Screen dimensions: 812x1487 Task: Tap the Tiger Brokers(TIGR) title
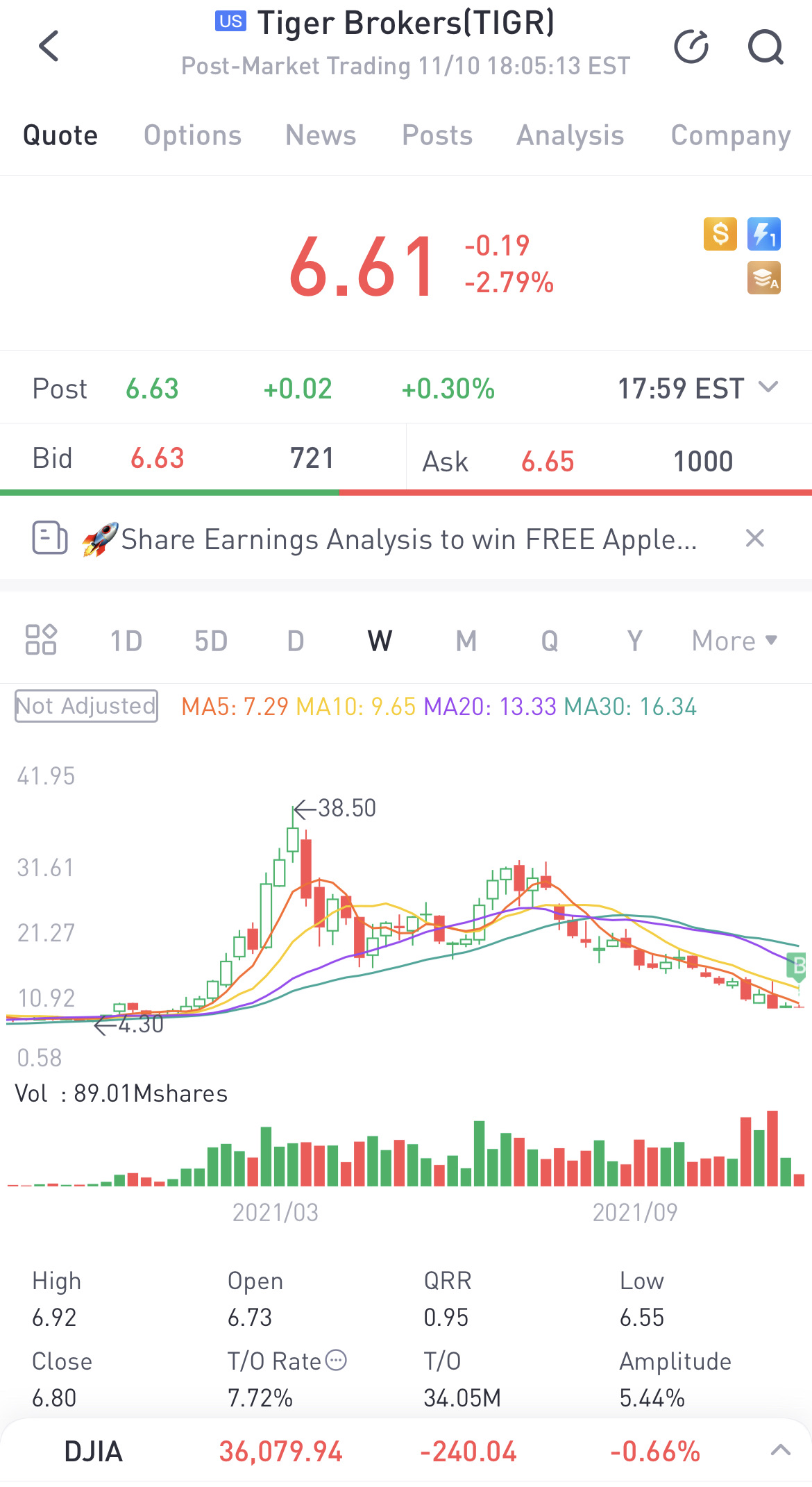[x=406, y=23]
